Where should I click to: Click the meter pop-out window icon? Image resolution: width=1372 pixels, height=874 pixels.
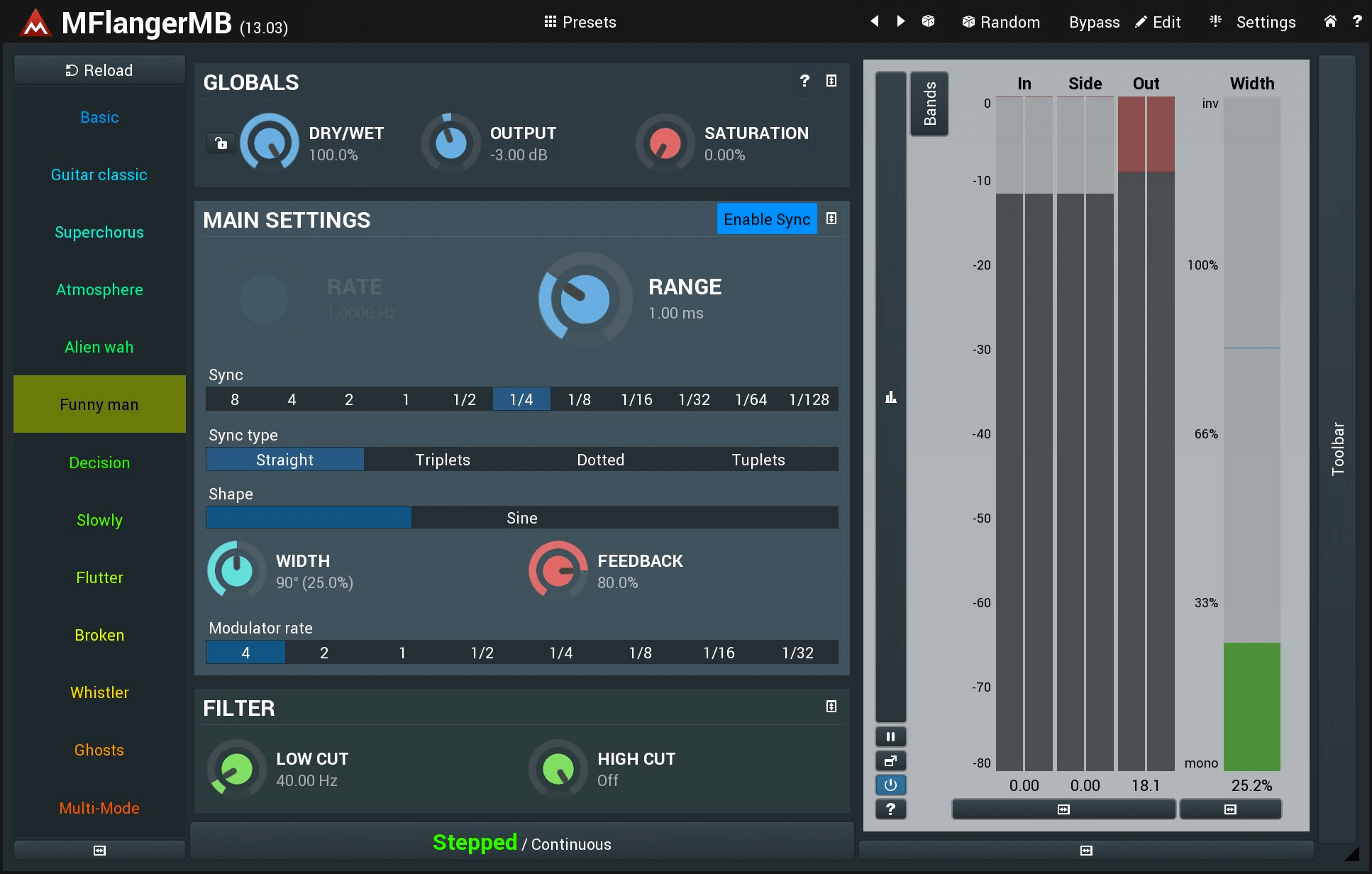[x=890, y=760]
